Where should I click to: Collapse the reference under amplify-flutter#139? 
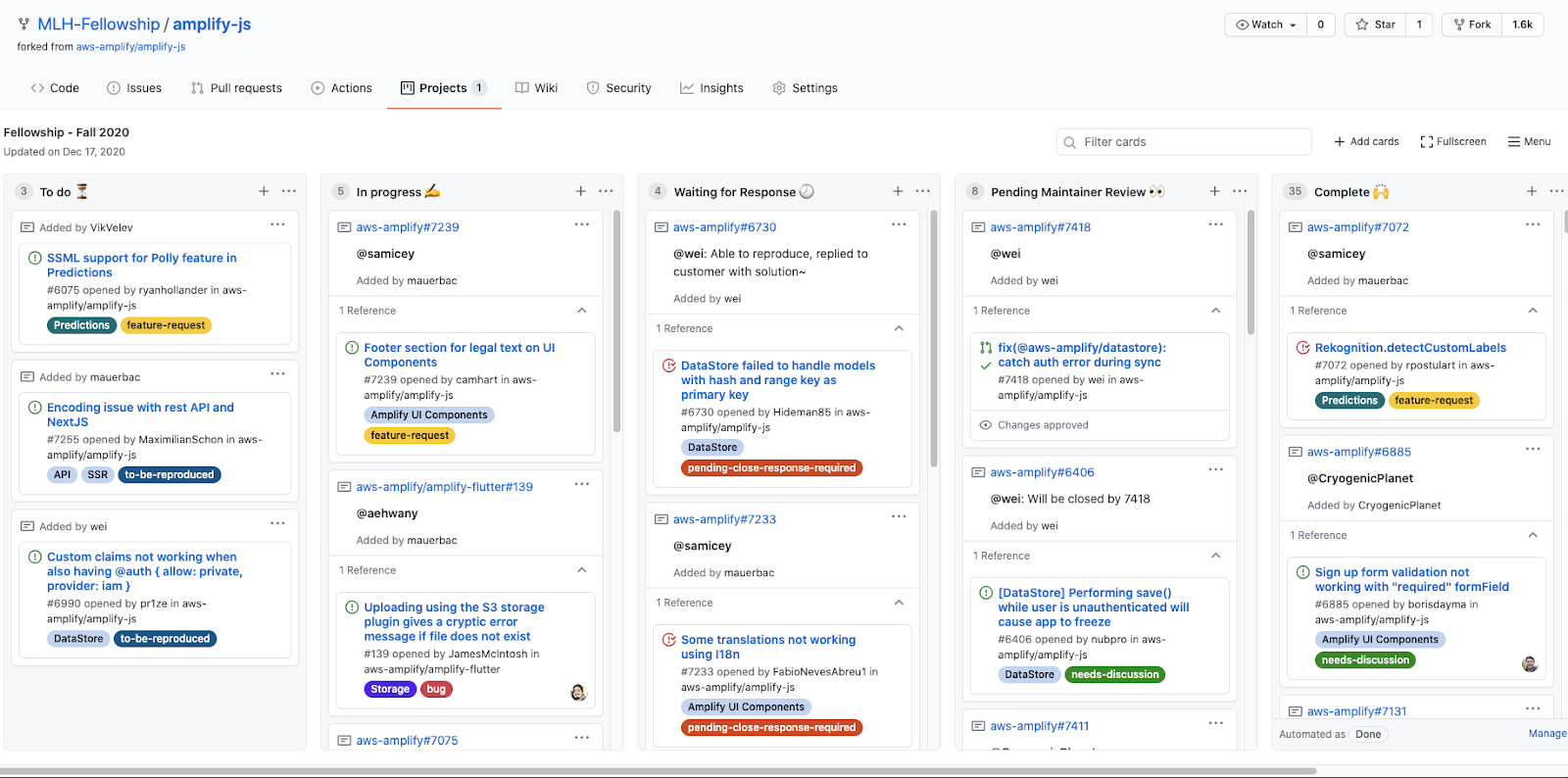click(582, 570)
